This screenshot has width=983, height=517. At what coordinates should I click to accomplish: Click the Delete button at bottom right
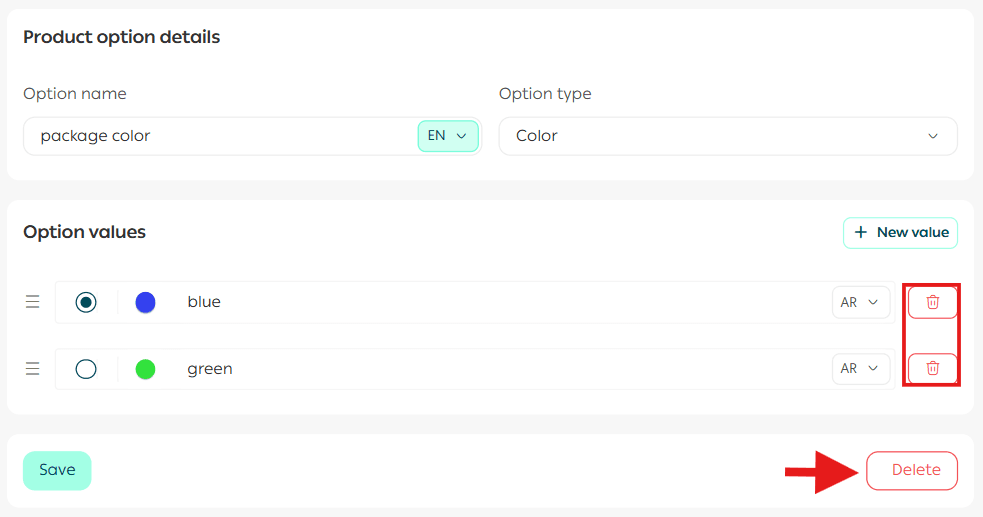click(911, 470)
